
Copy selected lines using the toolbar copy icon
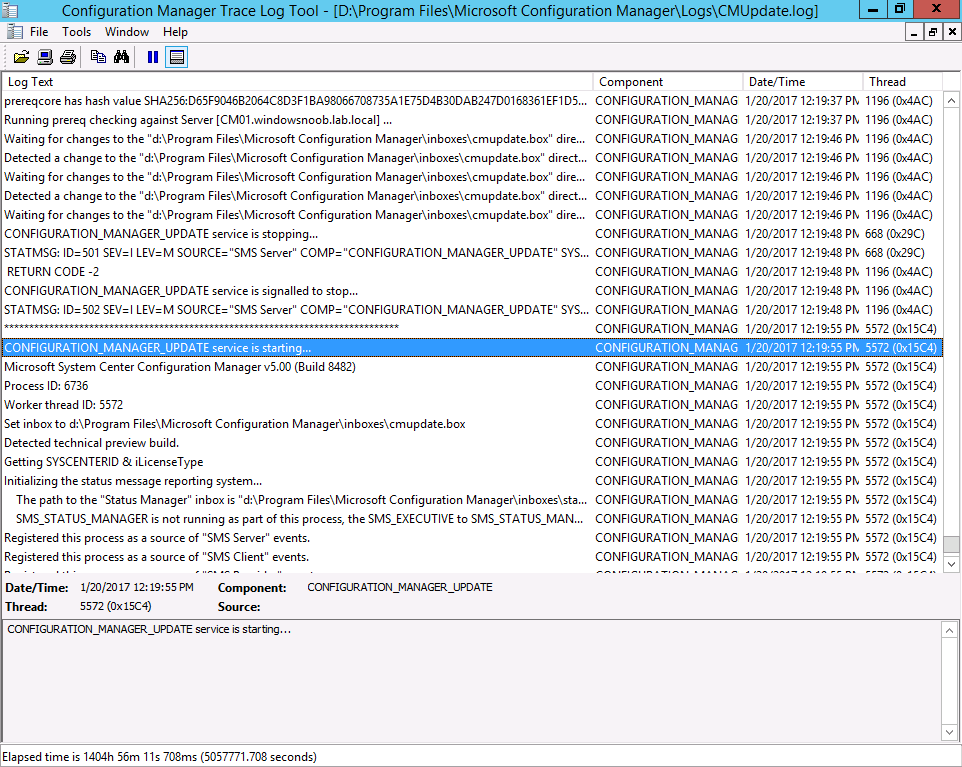click(98, 57)
